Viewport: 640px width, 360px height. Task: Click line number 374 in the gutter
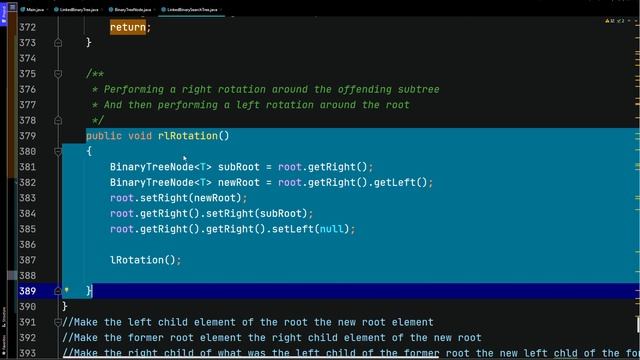pyautogui.click(x=27, y=58)
